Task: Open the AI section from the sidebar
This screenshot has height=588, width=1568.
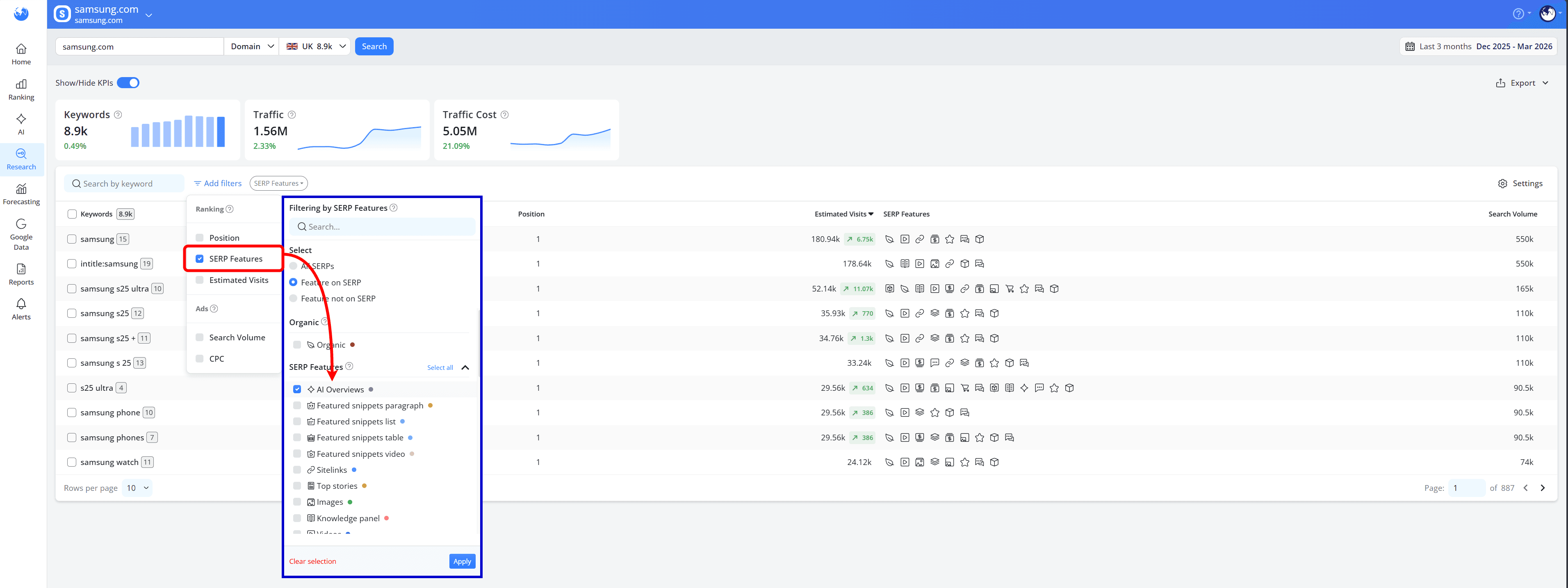Action: [x=21, y=124]
